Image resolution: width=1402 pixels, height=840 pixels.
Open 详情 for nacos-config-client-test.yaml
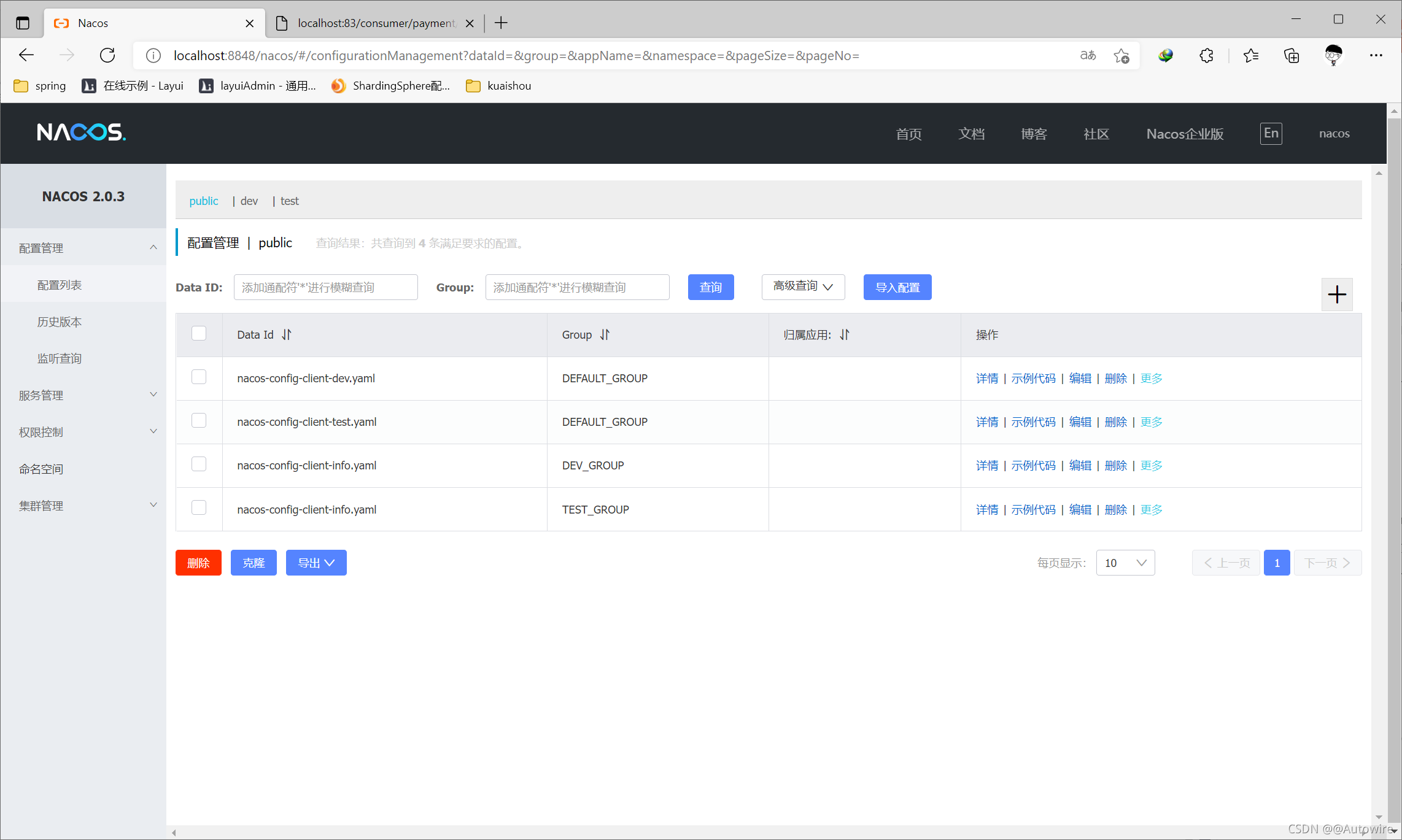987,422
